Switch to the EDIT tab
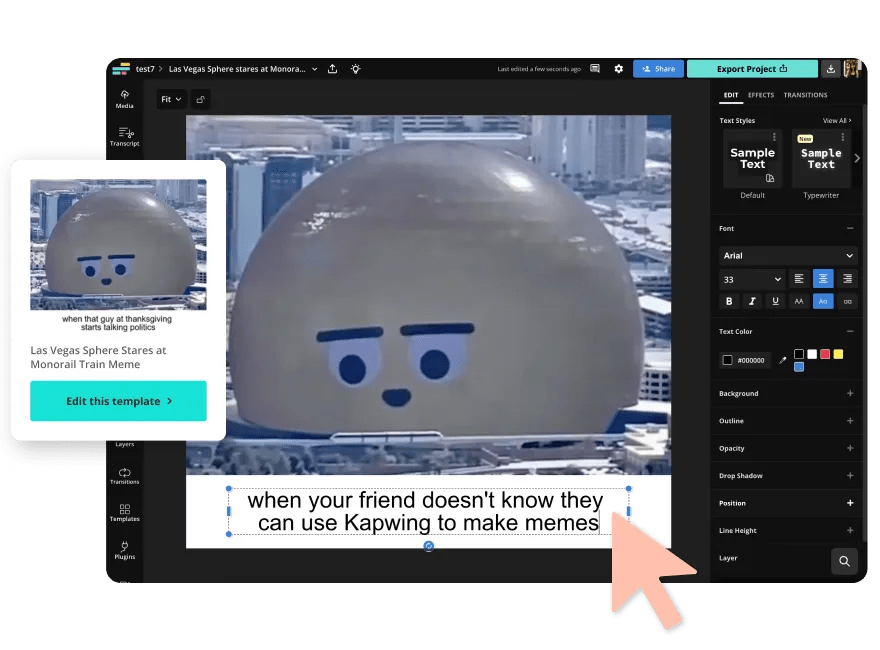Image resolution: width=880 pixels, height=650 pixels. click(x=731, y=95)
